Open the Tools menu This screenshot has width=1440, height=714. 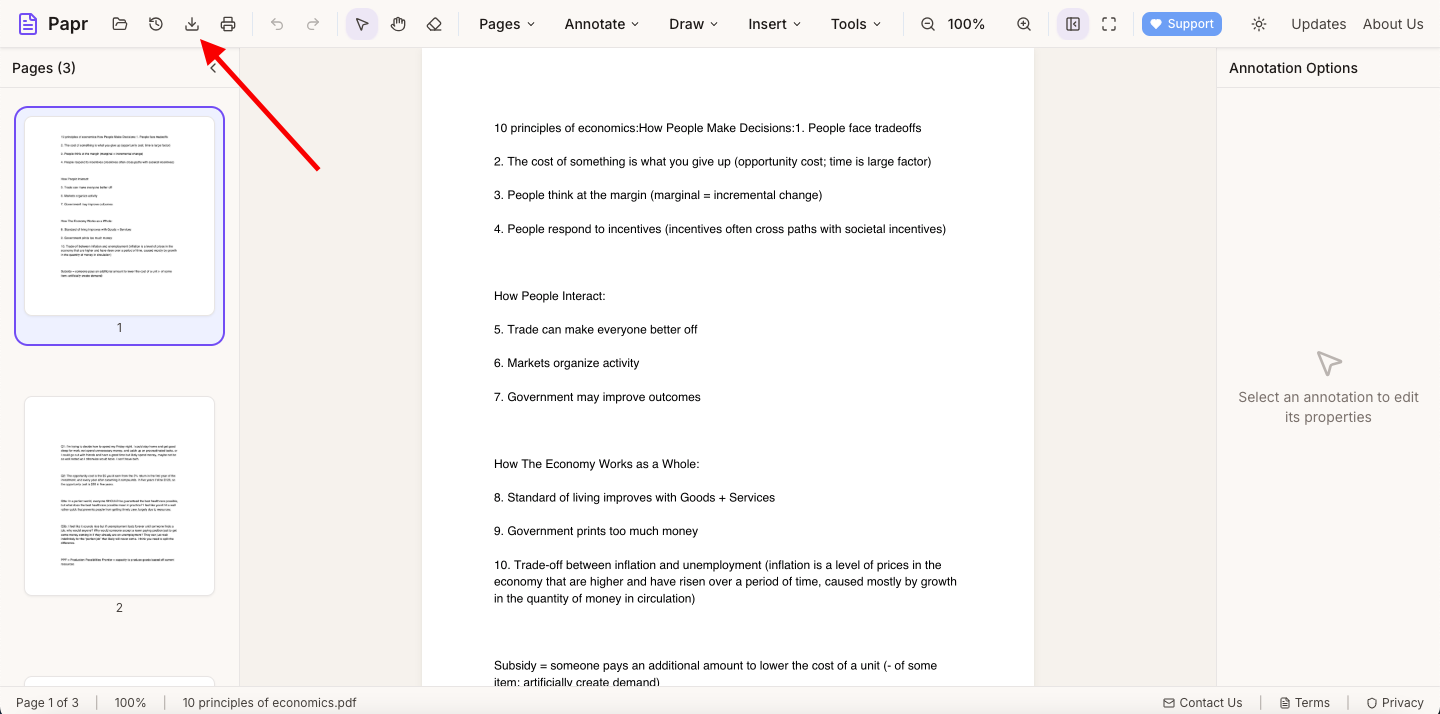tap(856, 24)
